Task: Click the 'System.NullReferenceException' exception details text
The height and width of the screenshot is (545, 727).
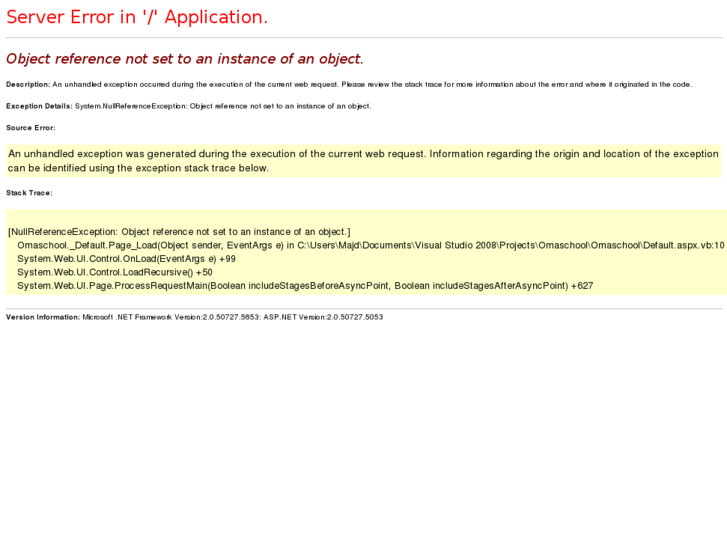Action: pos(223,106)
